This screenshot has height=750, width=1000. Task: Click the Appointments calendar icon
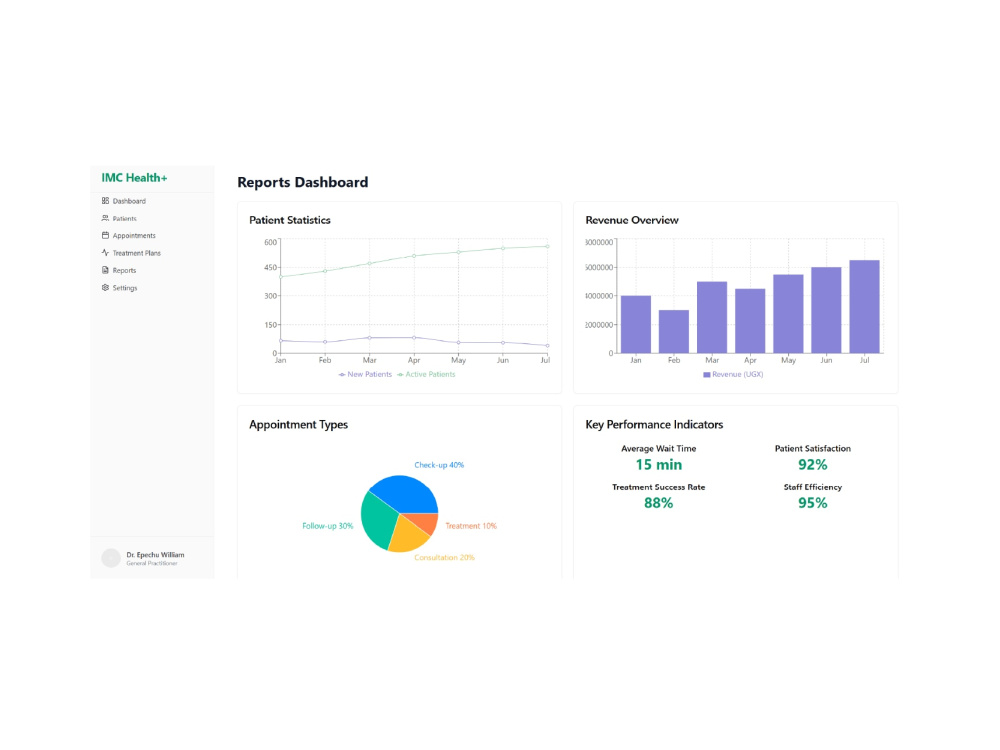tap(105, 235)
